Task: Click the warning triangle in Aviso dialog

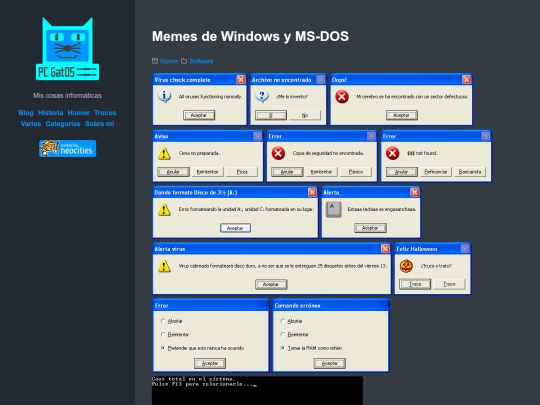Action: click(x=164, y=153)
